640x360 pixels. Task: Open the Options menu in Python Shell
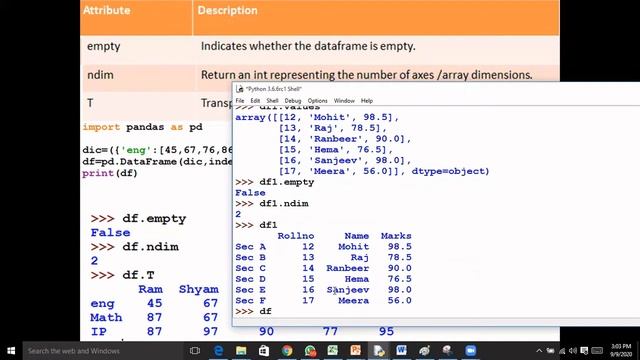(x=318, y=101)
